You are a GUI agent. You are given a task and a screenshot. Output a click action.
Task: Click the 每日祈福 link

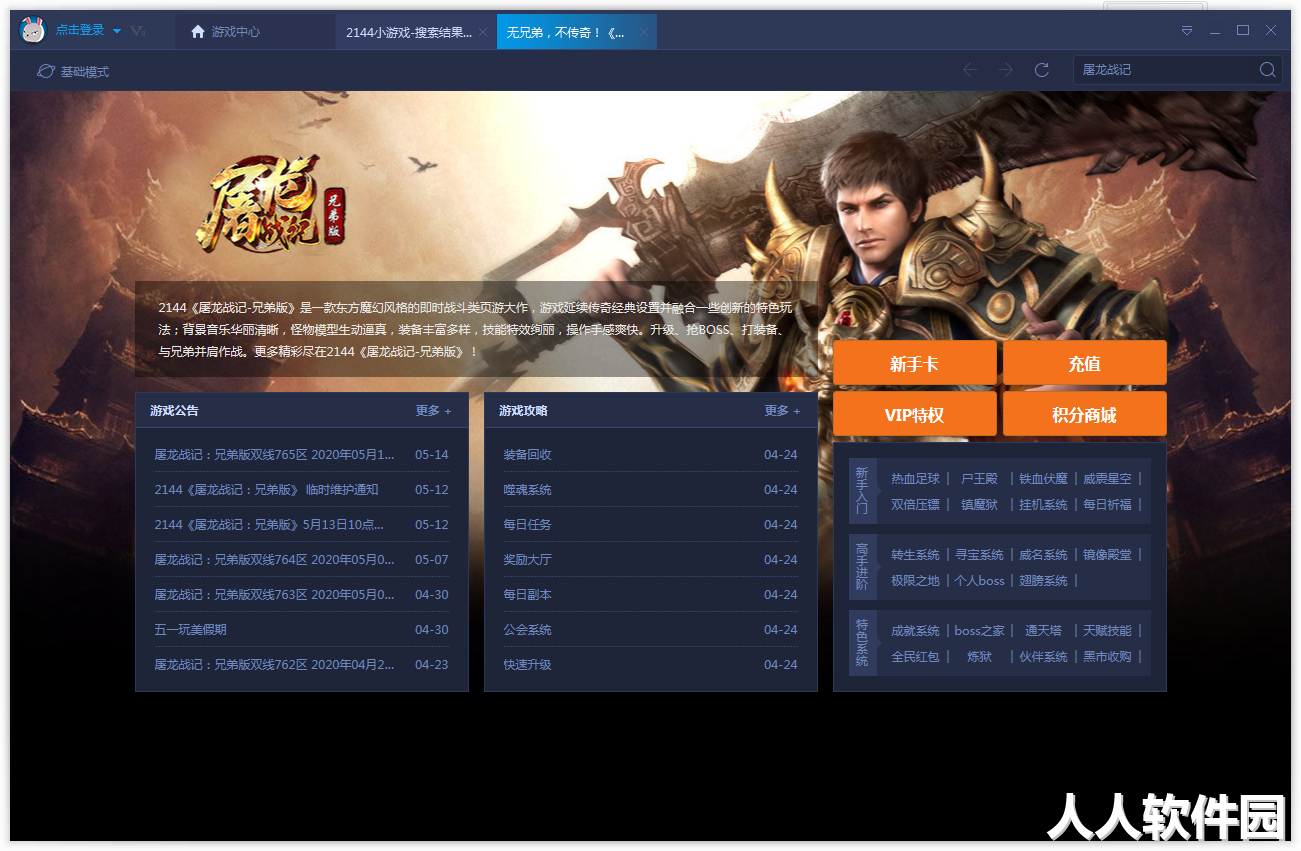tap(1107, 505)
